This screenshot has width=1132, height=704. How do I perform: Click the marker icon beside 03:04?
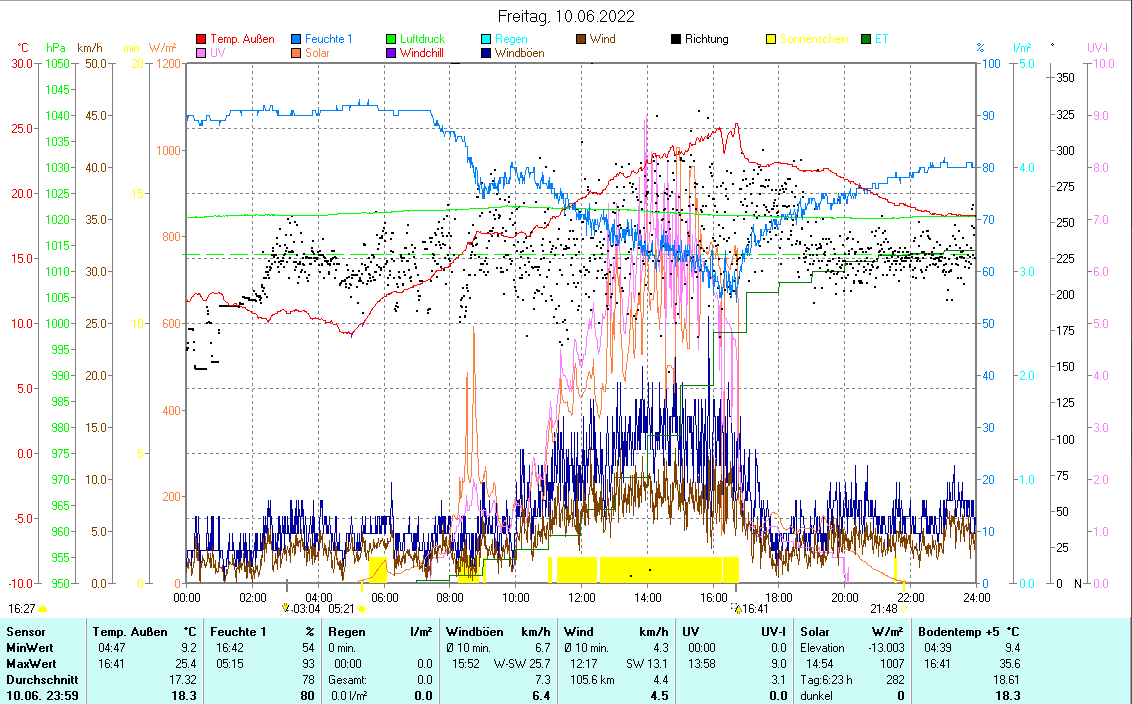coord(286,608)
